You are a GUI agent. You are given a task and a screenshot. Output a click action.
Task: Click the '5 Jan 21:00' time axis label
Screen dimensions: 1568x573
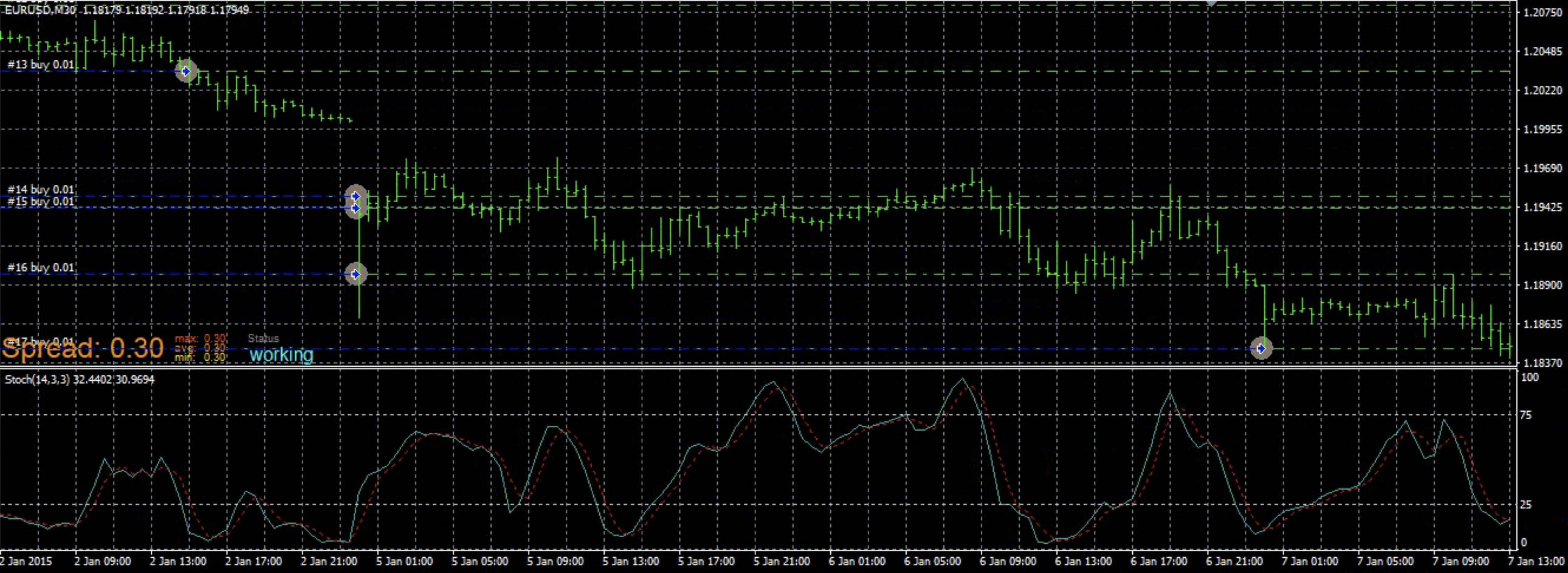pyautogui.click(x=782, y=561)
